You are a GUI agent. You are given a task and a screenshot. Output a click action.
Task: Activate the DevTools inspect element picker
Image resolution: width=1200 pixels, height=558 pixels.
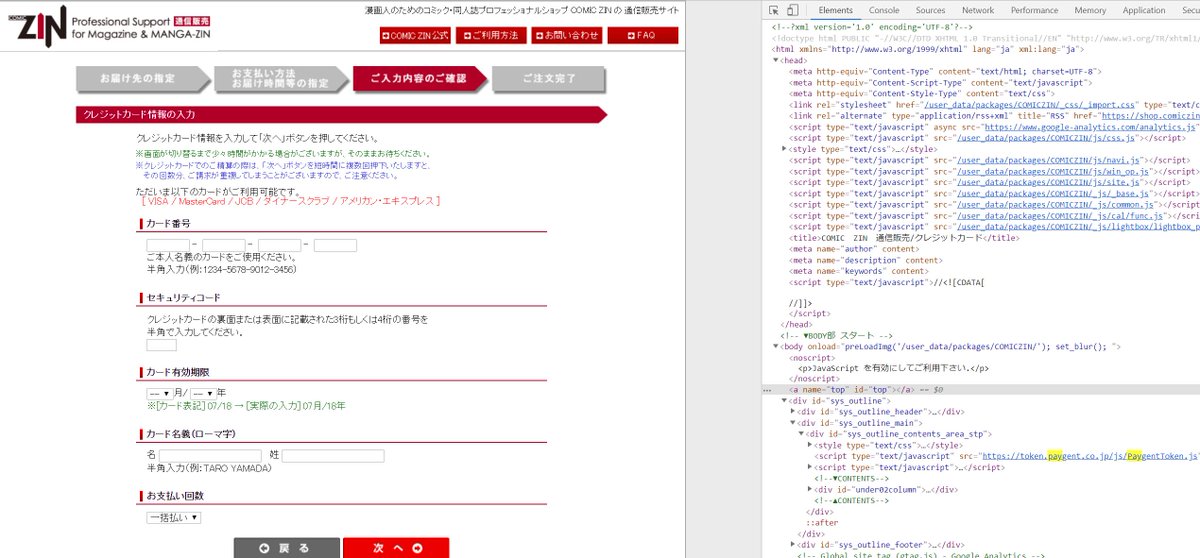pyautogui.click(x=772, y=10)
